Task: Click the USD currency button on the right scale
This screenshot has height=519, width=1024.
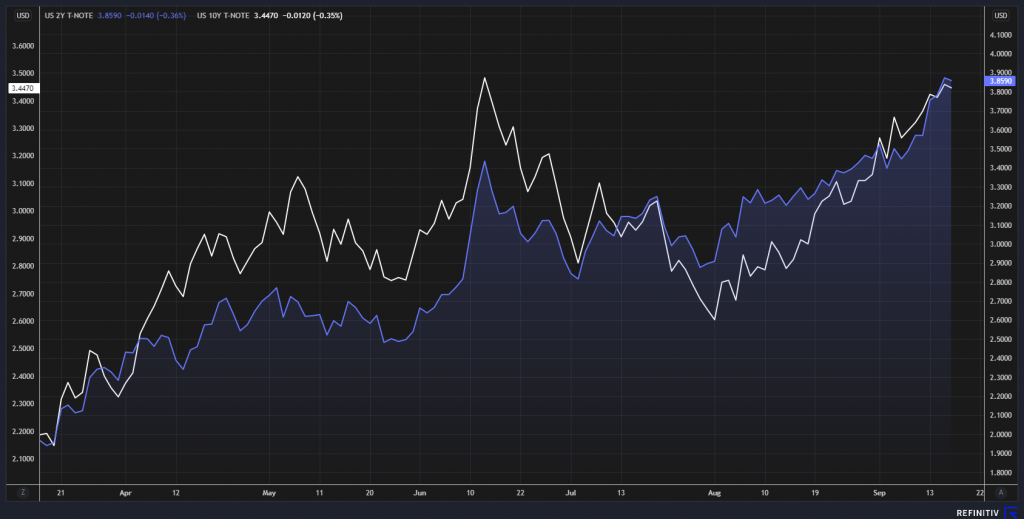Action: coord(1000,16)
